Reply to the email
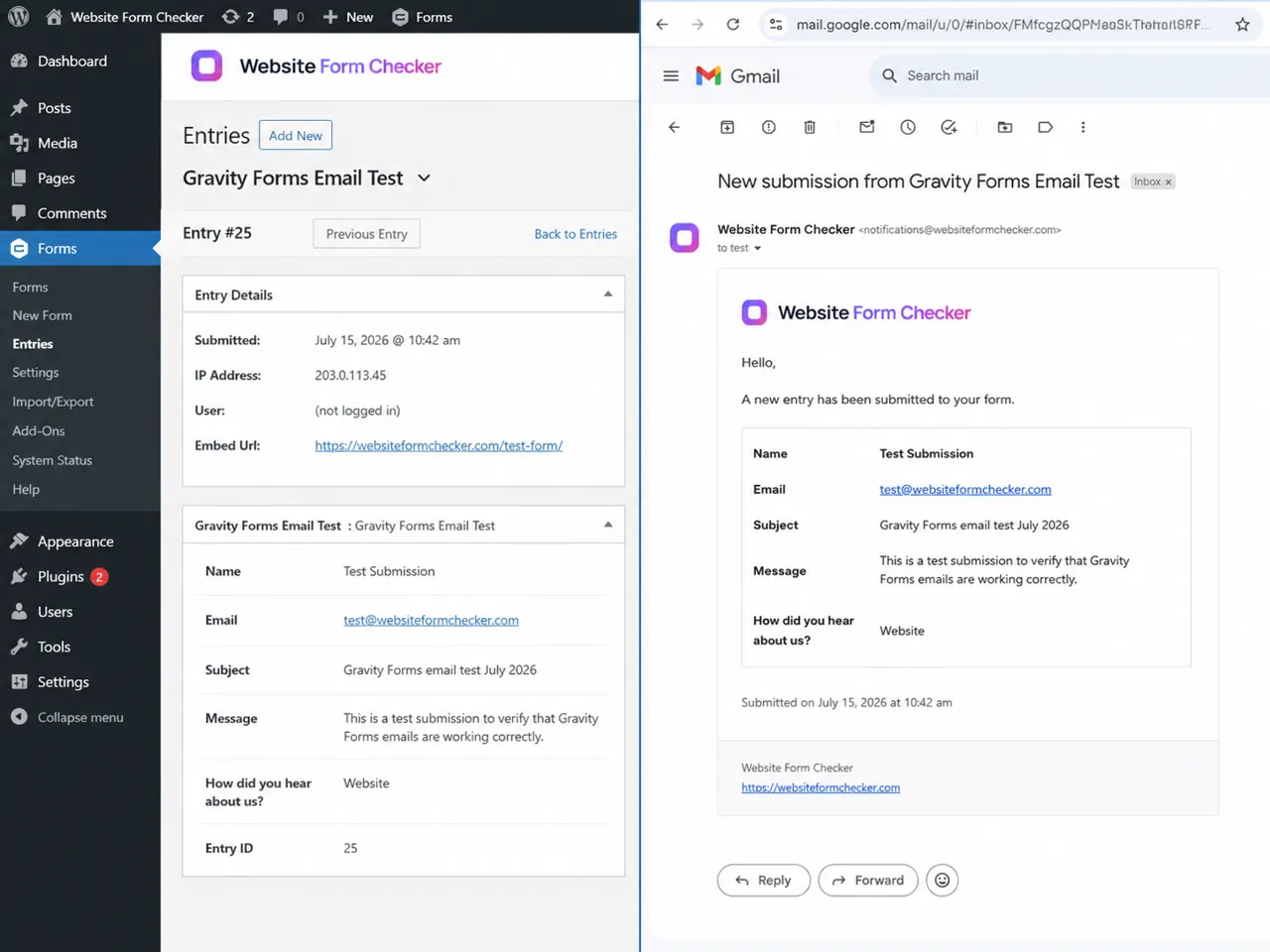1270x952 pixels. click(x=764, y=881)
